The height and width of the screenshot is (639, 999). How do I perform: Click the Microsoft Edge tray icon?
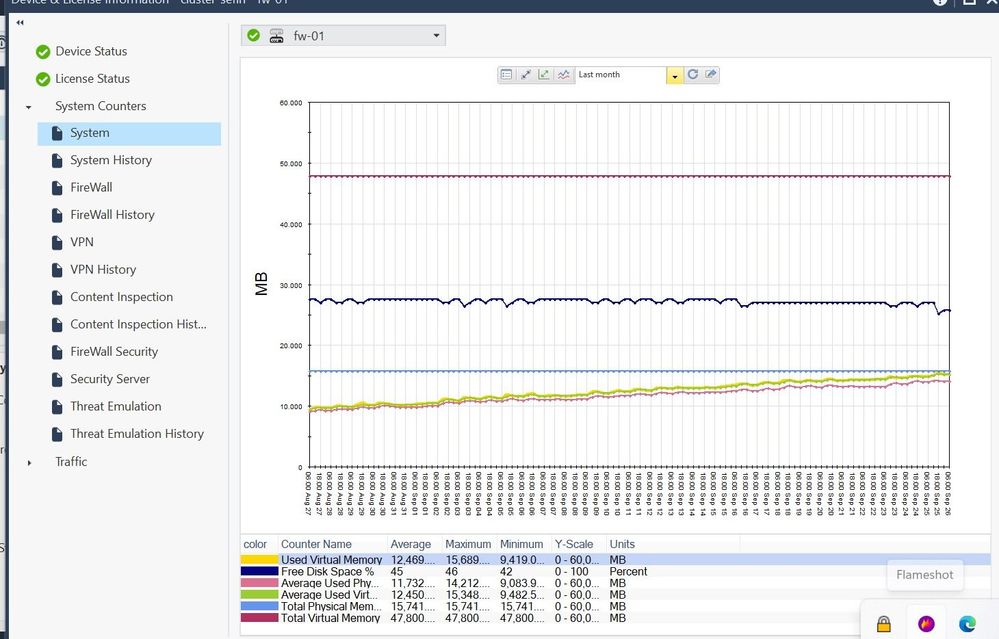[x=967, y=623]
